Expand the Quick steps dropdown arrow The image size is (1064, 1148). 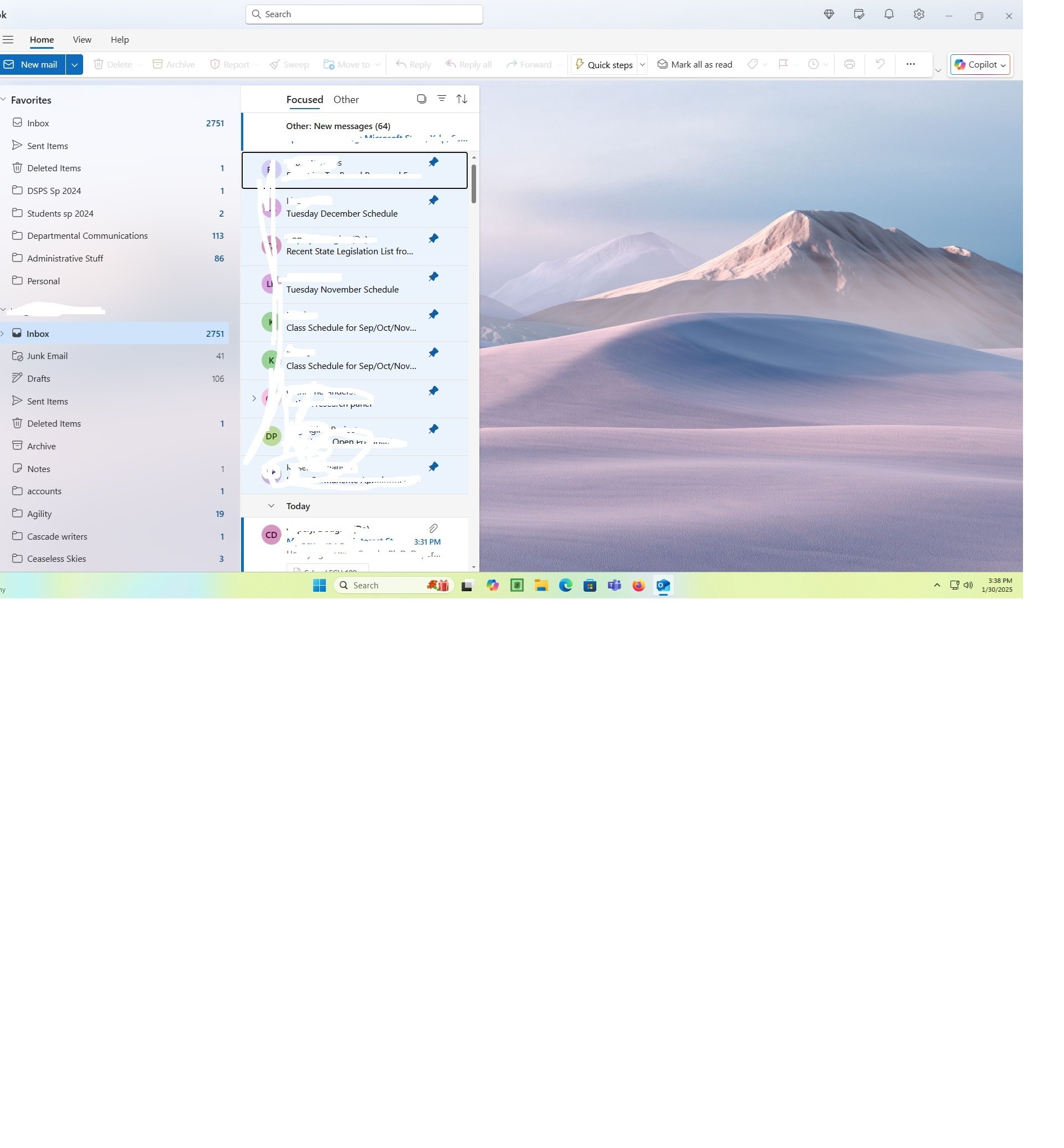tap(642, 64)
